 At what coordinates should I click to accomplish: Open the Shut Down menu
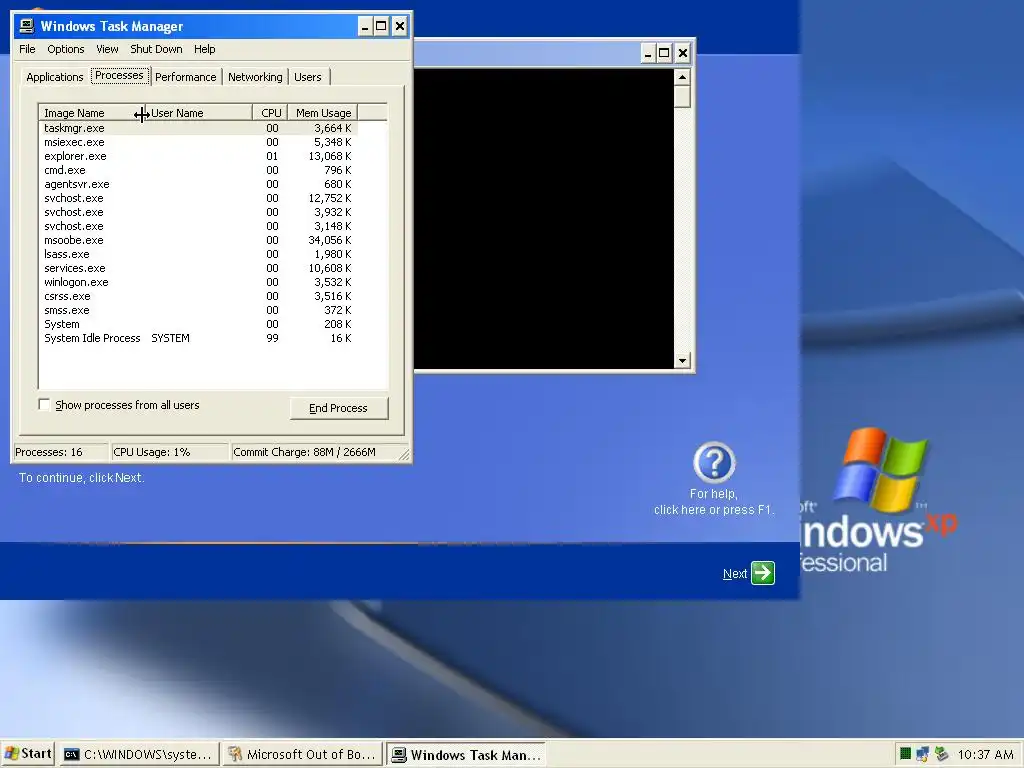tap(156, 49)
